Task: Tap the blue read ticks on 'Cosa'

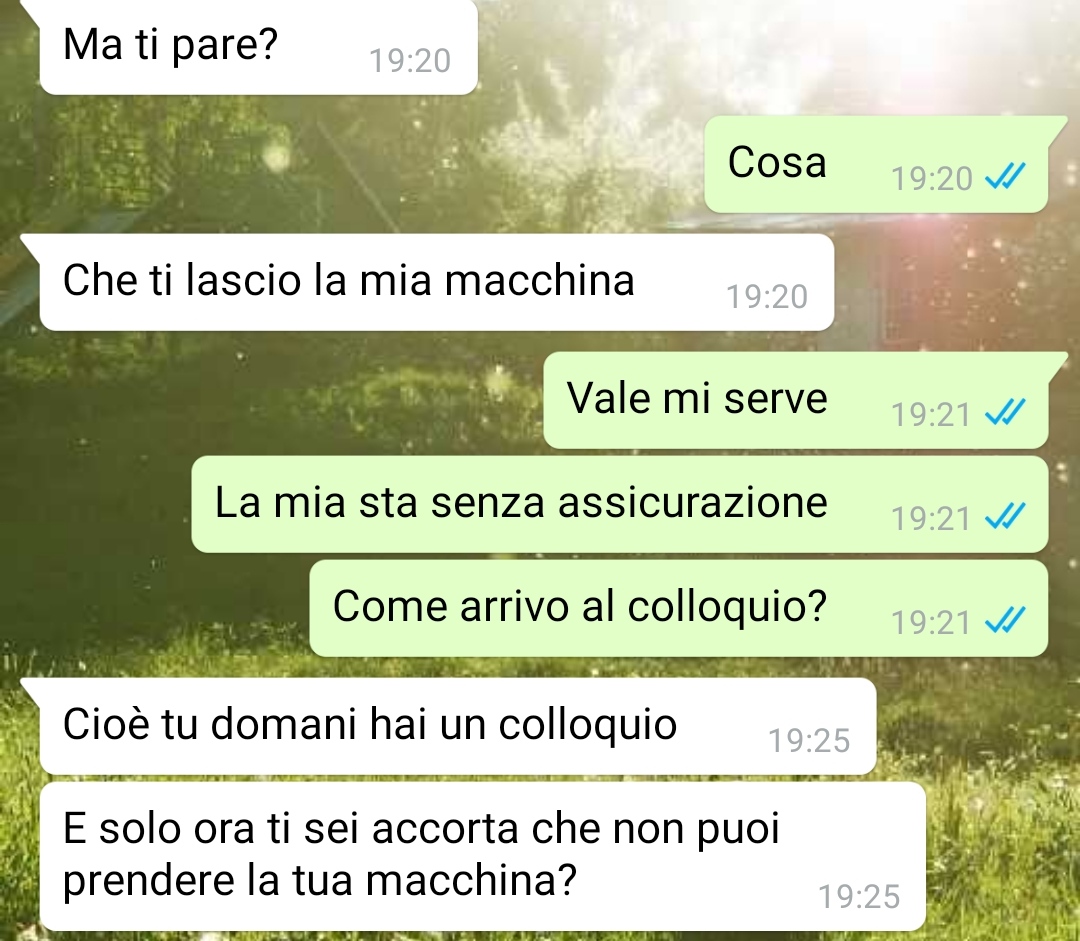Action: tap(1006, 176)
